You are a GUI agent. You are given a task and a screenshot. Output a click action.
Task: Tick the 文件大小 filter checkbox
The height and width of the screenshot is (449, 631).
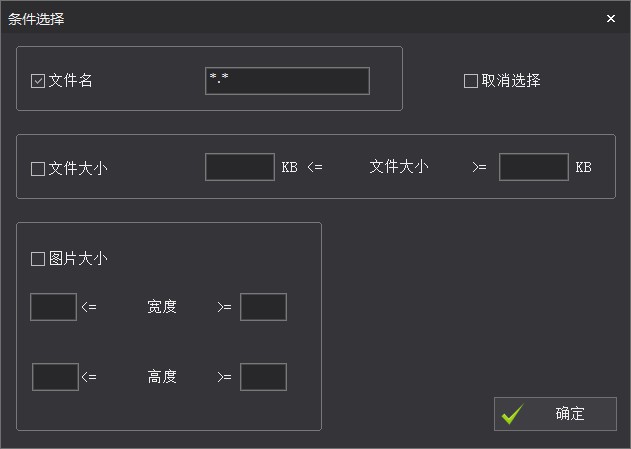[38, 169]
